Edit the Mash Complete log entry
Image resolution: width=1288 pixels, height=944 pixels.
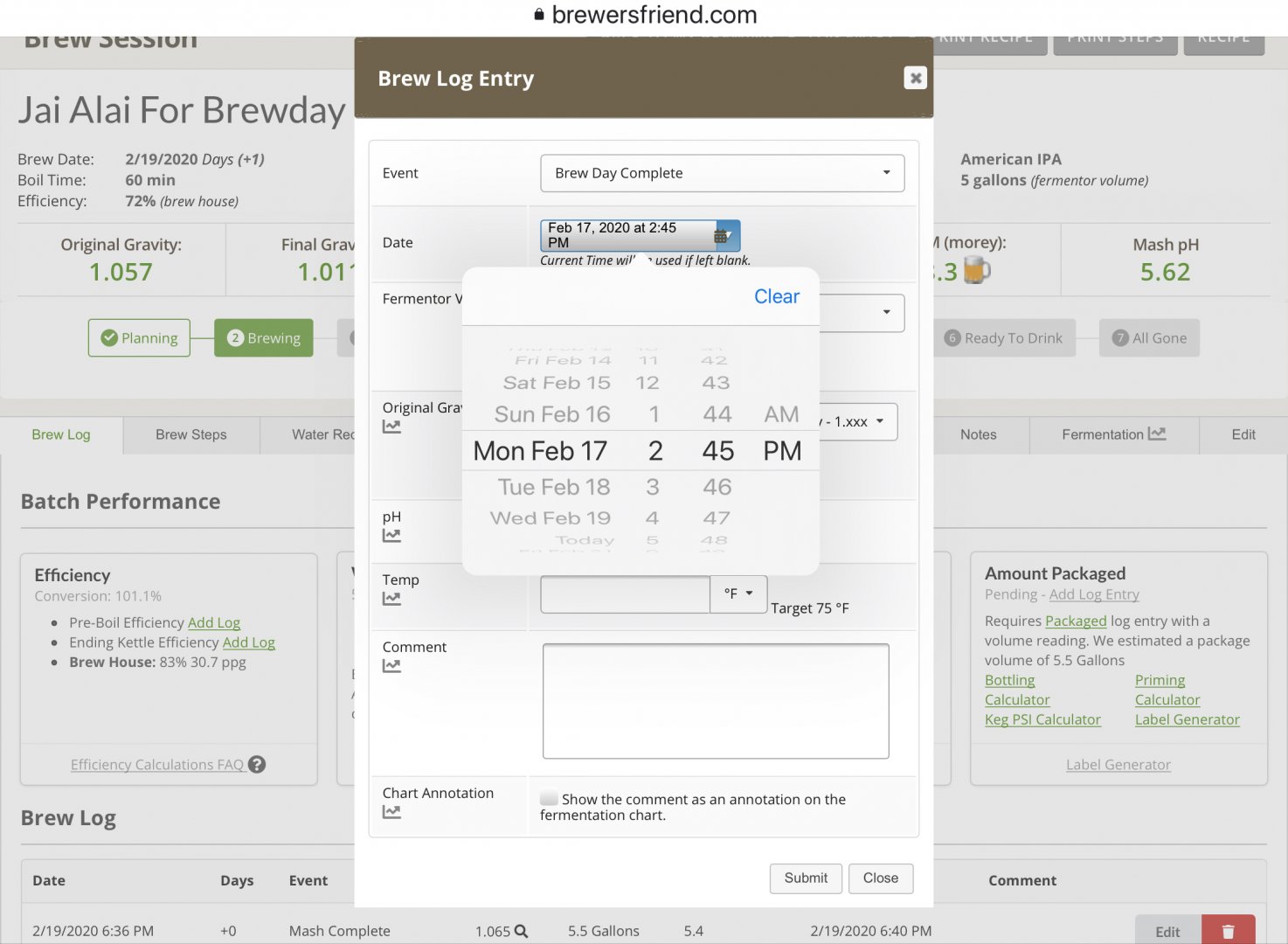[1168, 931]
